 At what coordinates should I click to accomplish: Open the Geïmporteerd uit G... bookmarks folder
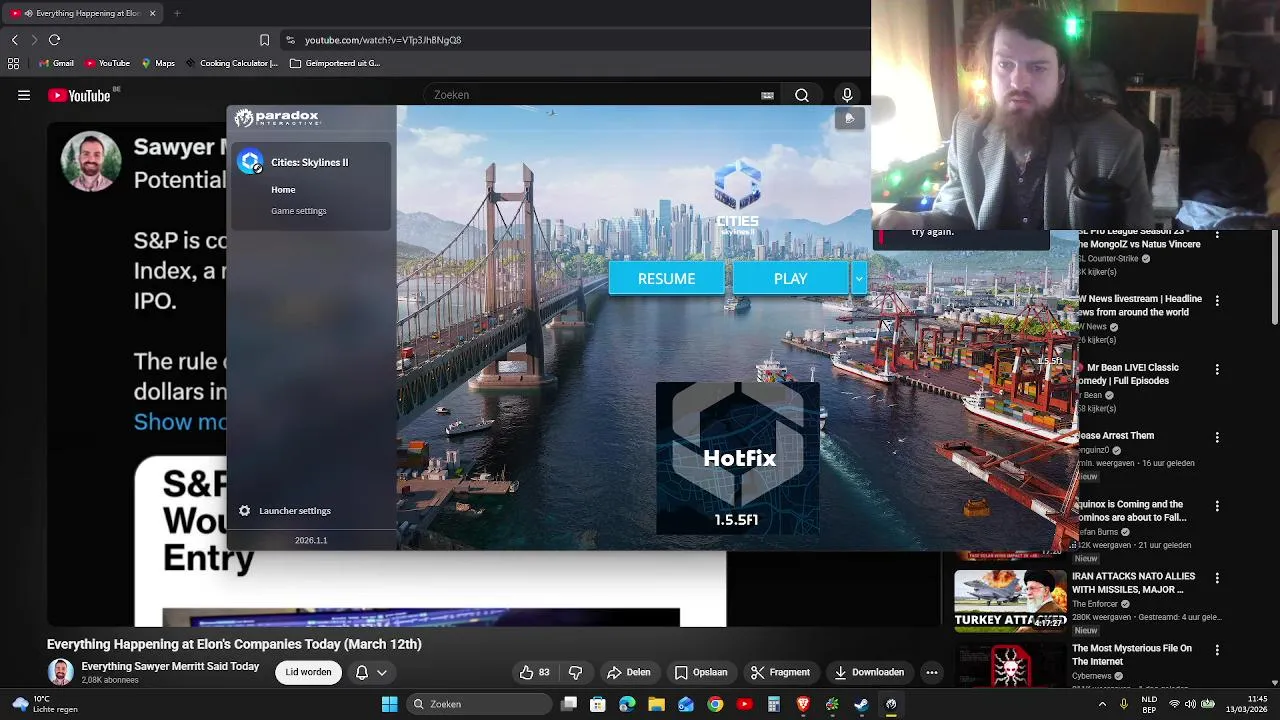click(x=335, y=63)
